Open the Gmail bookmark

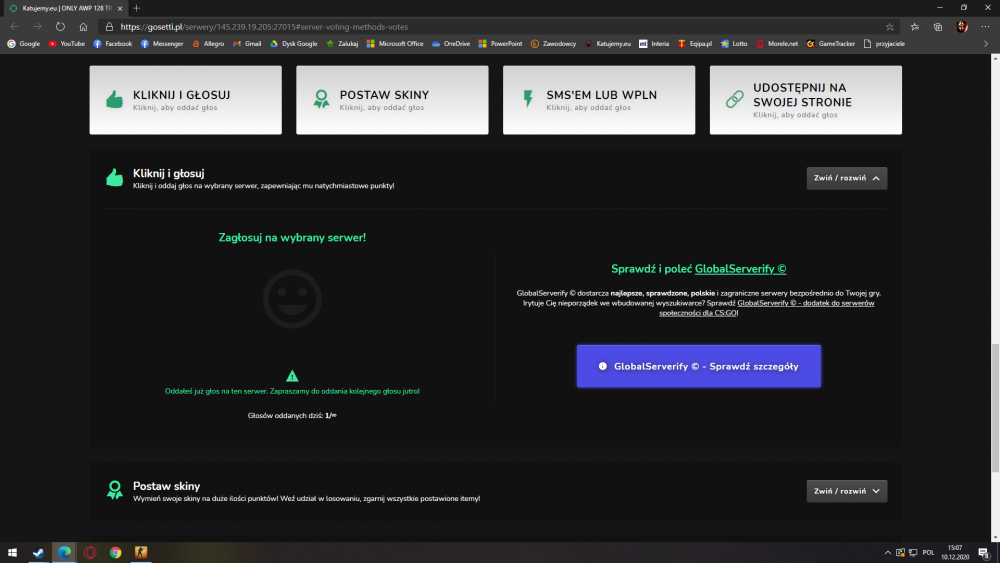tap(247, 44)
